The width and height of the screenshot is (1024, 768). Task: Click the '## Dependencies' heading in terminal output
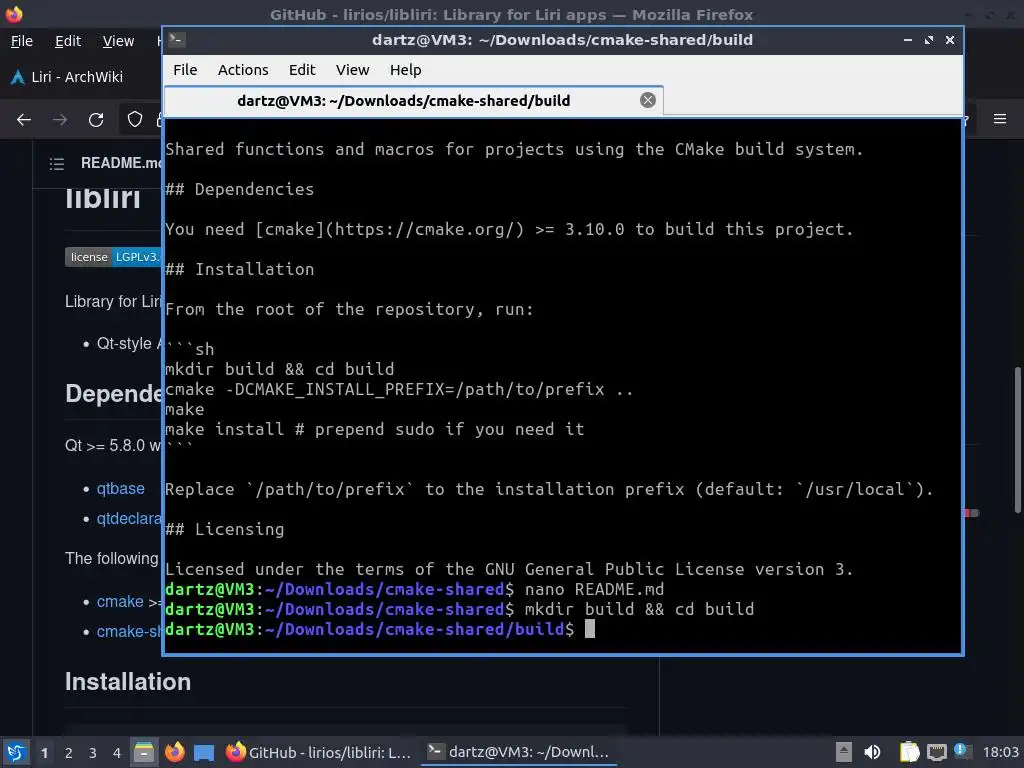240,189
